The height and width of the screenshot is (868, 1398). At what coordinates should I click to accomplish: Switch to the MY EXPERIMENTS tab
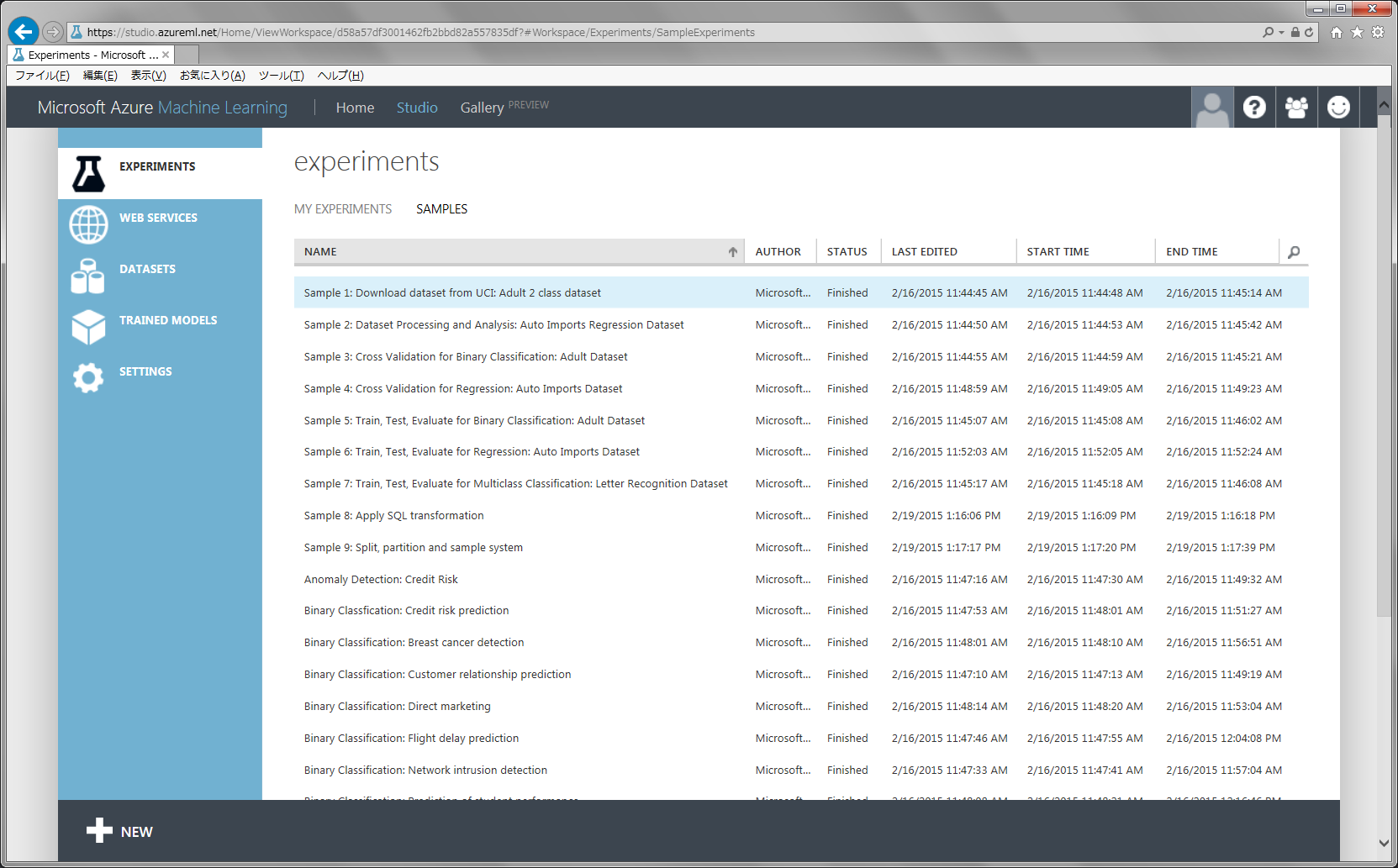pyautogui.click(x=343, y=209)
